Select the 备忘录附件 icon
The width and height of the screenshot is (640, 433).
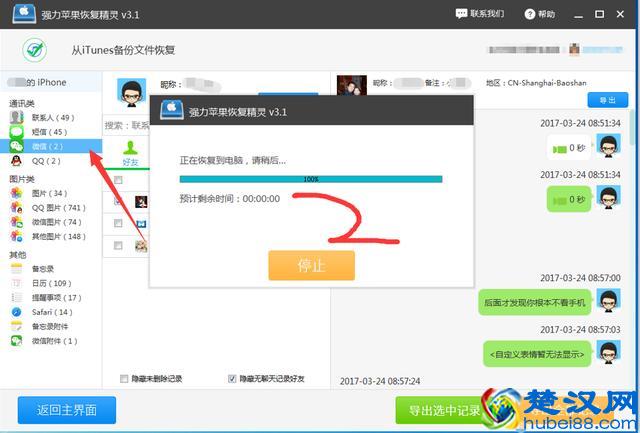pos(17,326)
